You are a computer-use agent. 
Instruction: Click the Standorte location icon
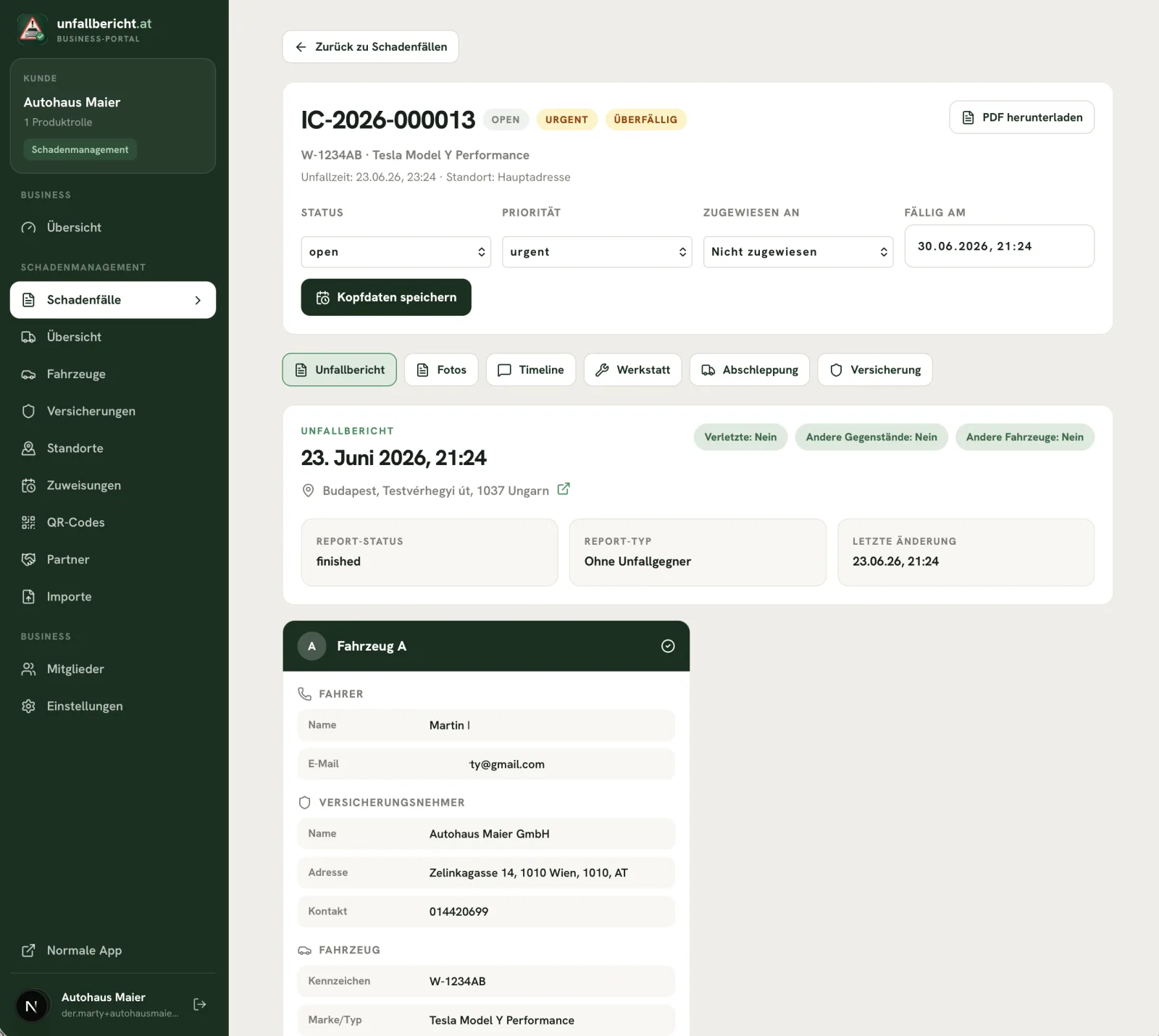(28, 448)
